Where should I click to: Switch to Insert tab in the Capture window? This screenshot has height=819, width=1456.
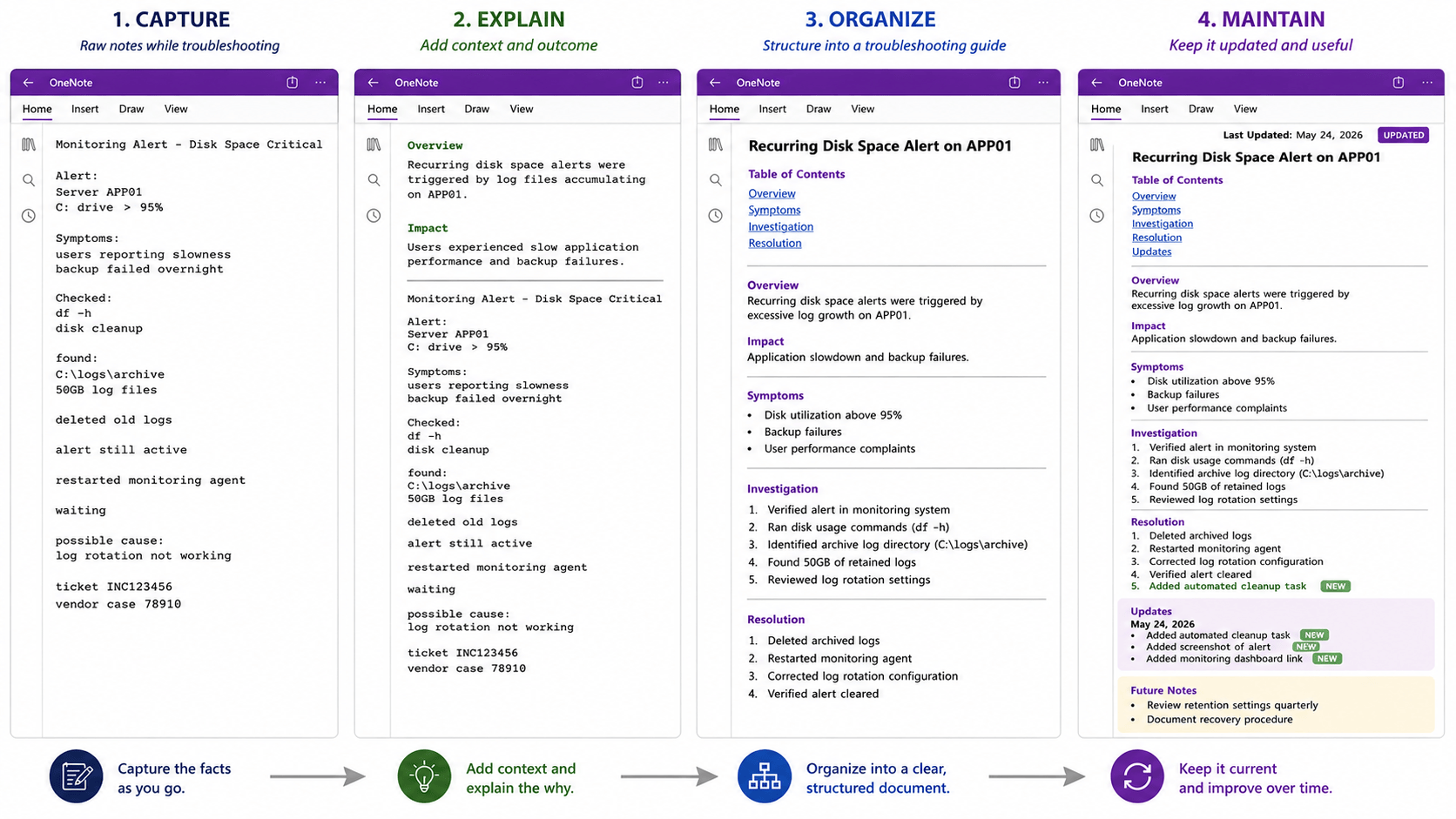[x=84, y=109]
